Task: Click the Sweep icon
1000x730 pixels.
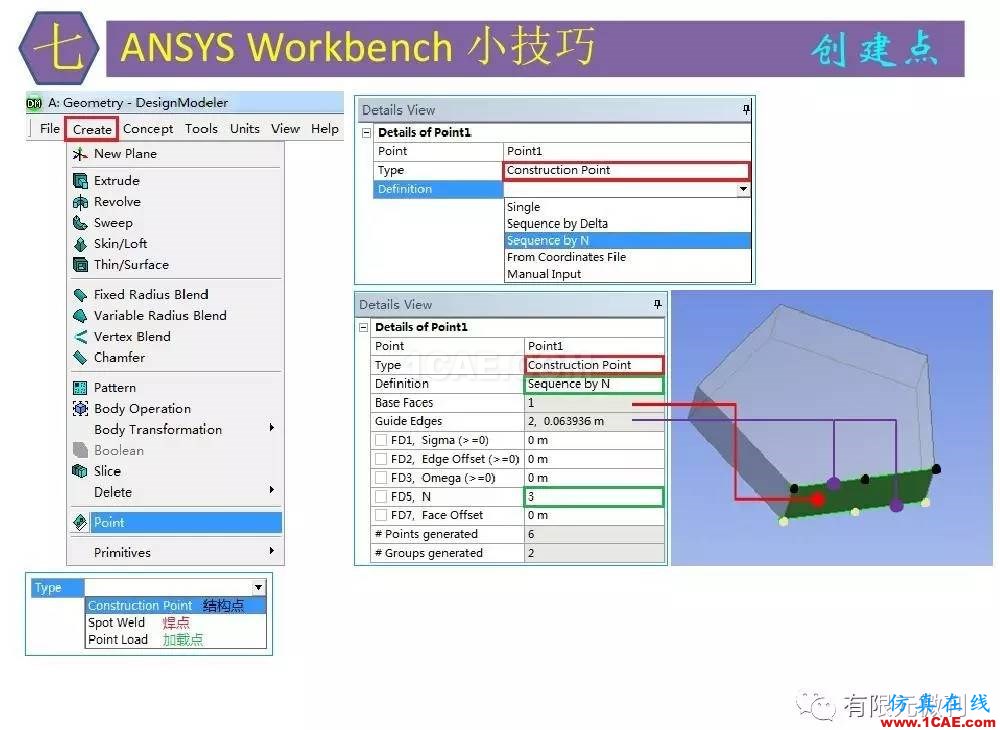Action: click(80, 223)
